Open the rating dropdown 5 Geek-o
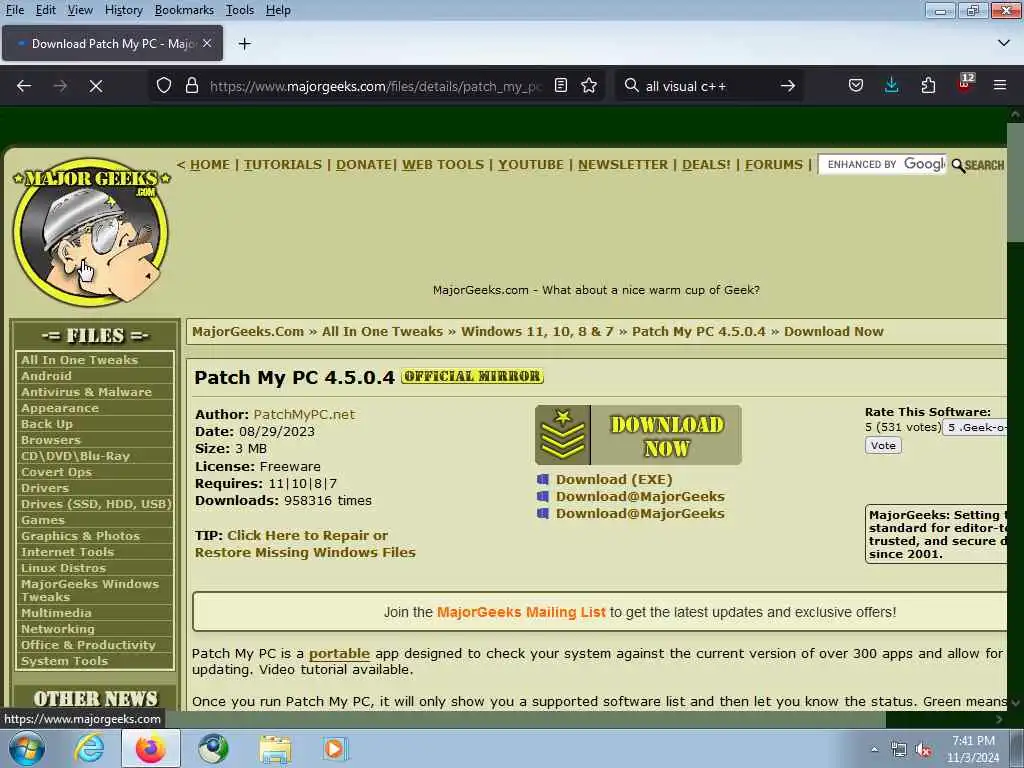Image resolution: width=1024 pixels, height=768 pixels. point(975,428)
